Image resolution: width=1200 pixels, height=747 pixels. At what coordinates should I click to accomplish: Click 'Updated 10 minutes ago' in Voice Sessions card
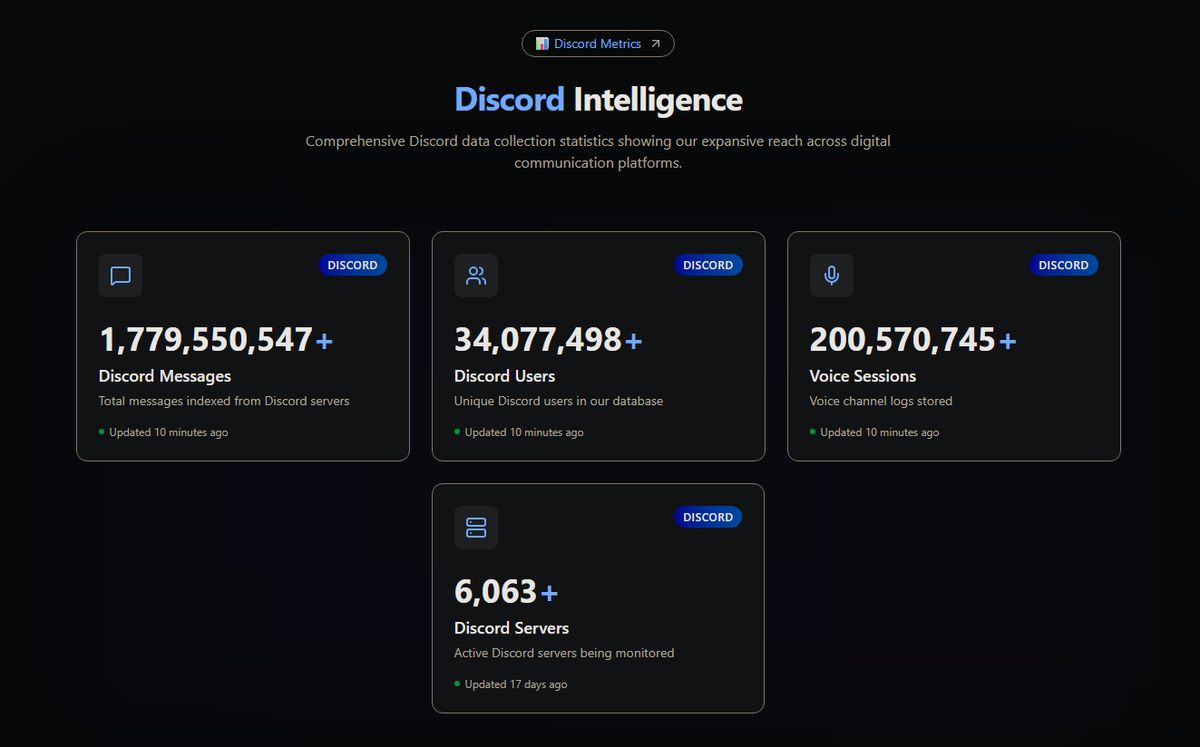[880, 432]
